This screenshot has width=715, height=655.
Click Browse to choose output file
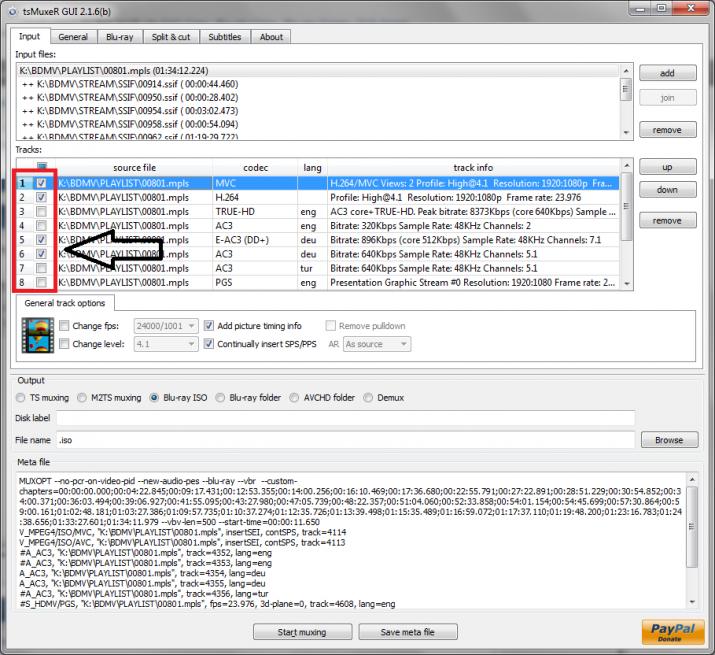(668, 439)
